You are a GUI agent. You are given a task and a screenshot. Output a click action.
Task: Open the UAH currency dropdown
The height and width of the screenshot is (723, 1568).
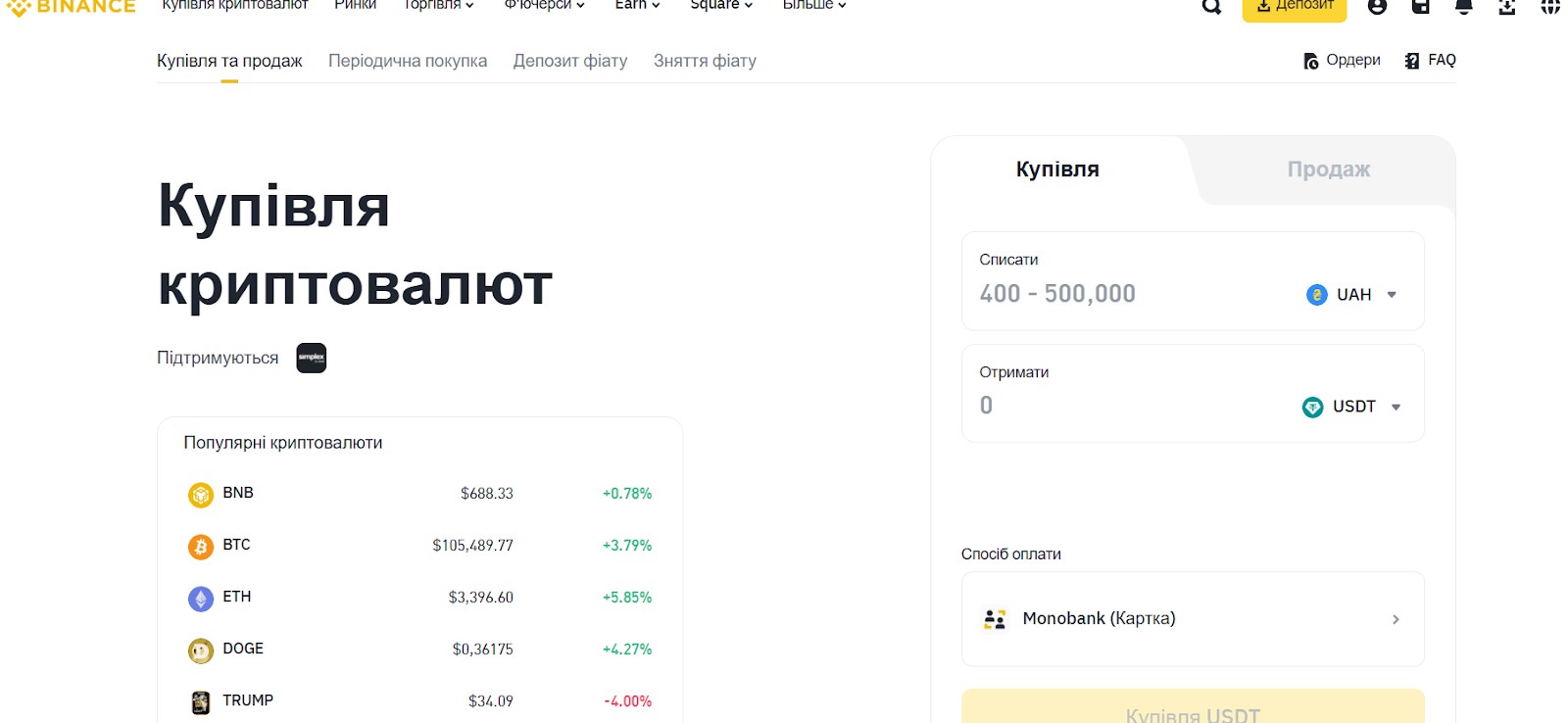[1351, 295]
